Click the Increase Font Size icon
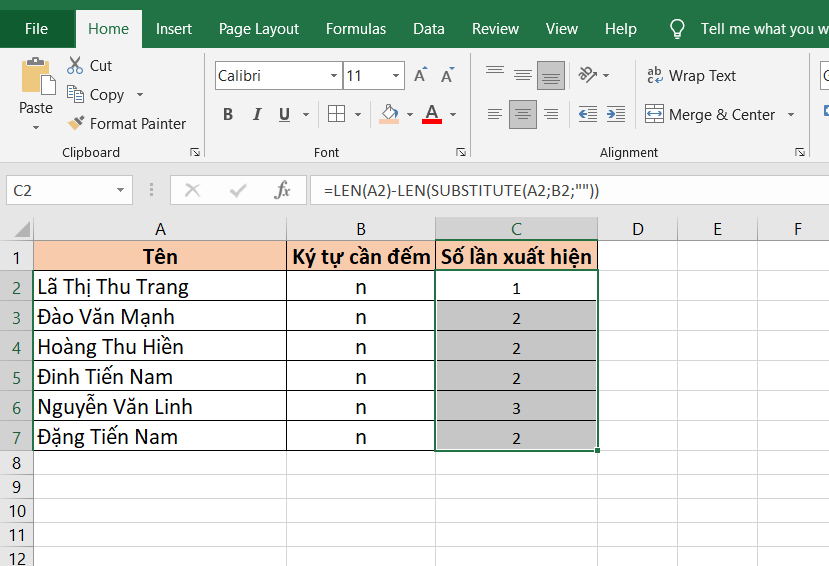Screen dimensions: 829x566 point(421,76)
